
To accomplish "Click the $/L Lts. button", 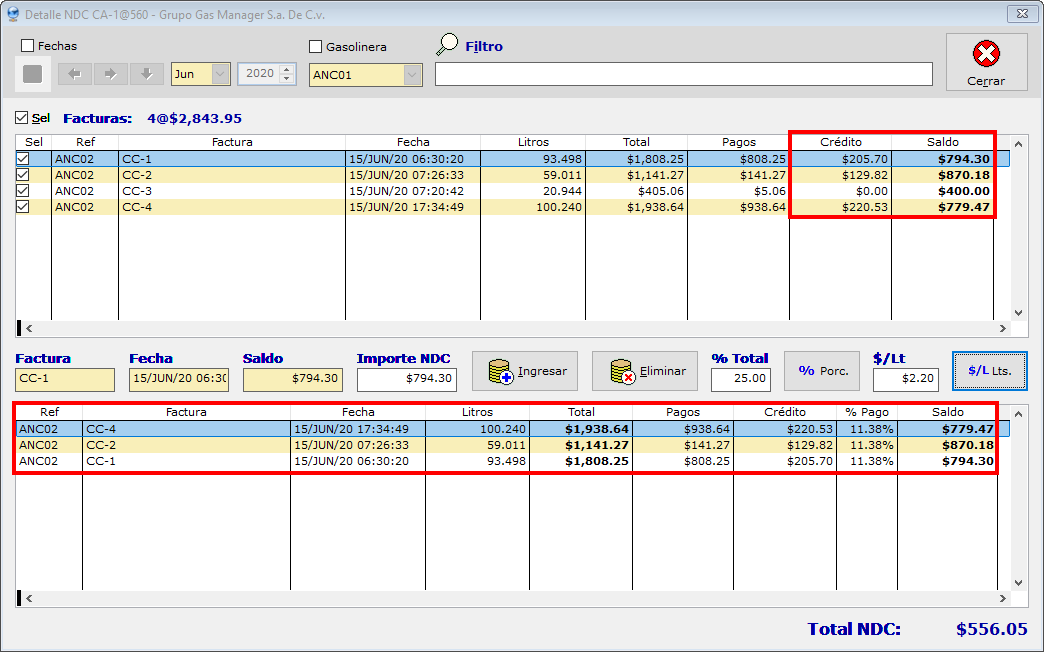I will tap(989, 371).
